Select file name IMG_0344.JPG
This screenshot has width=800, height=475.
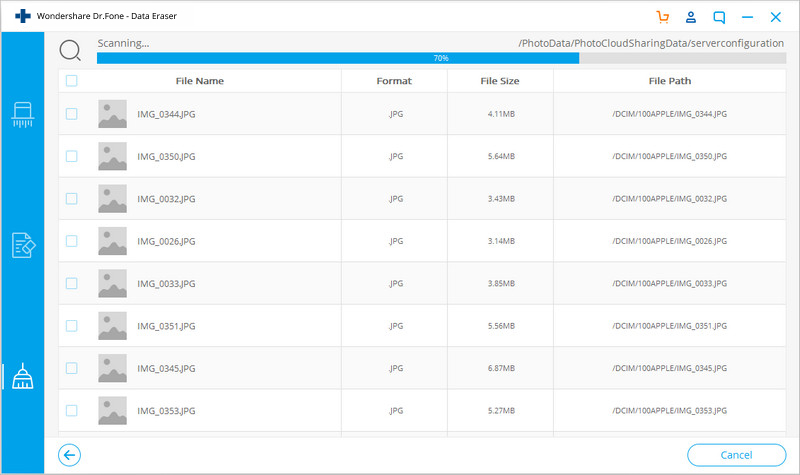tap(166, 114)
